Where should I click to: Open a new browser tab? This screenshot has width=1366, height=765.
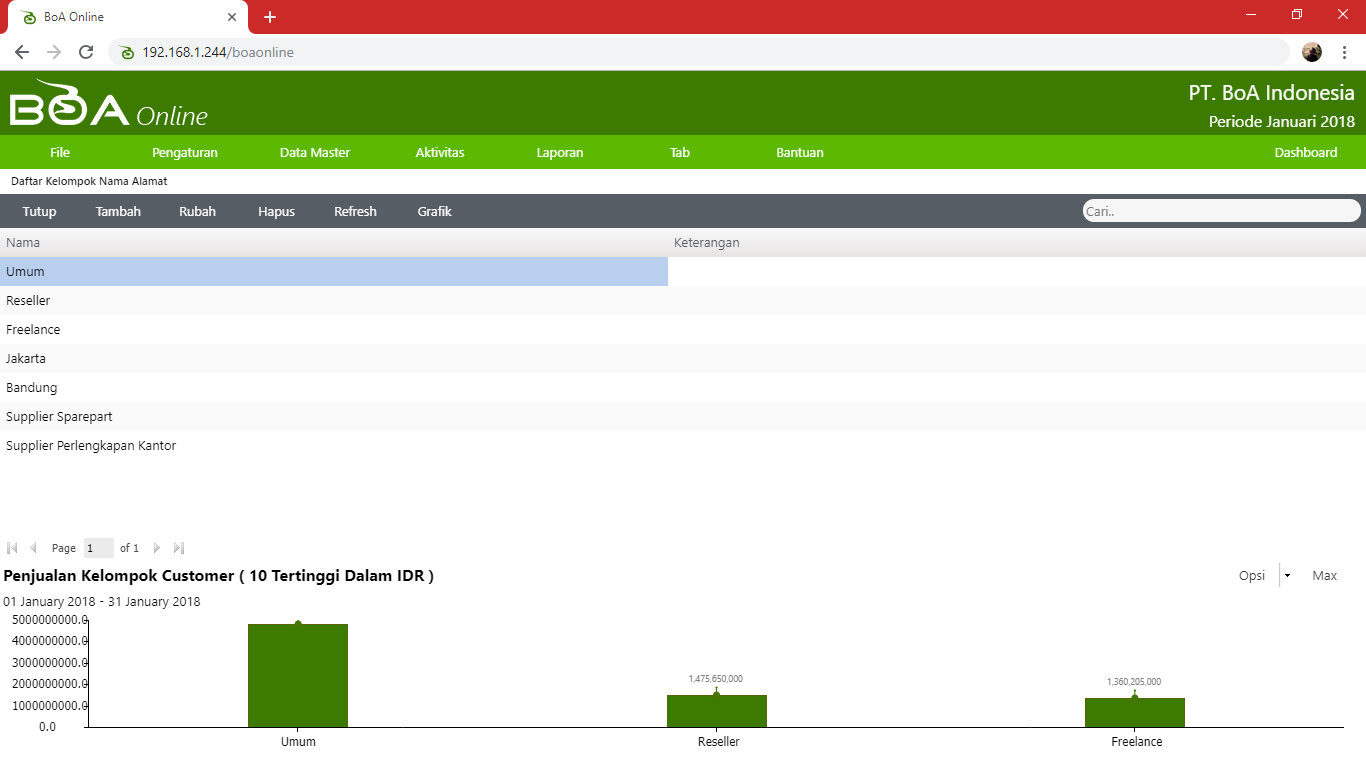(270, 17)
